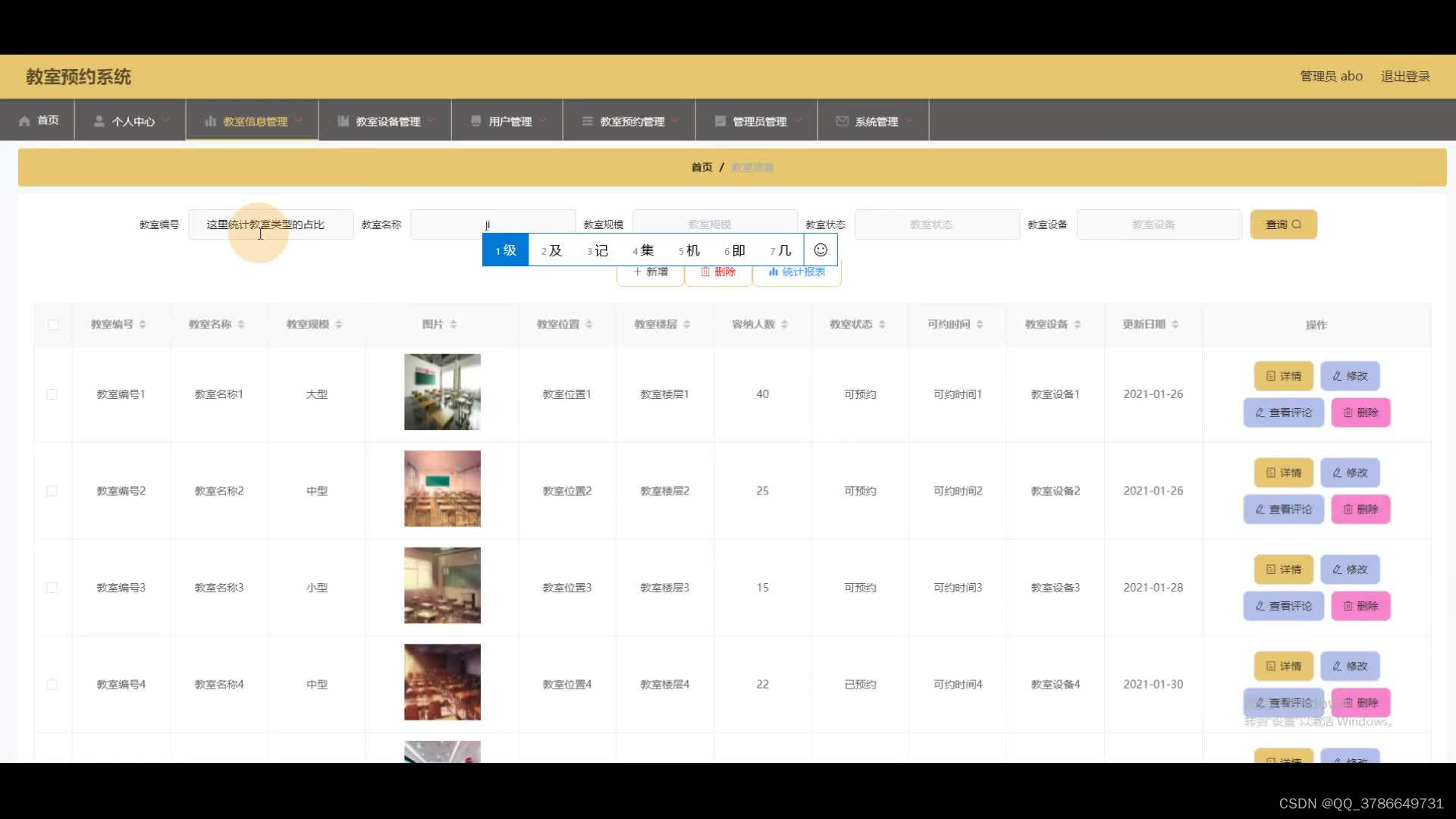This screenshot has width=1456, height=819.
Task: Sort by 更新日期 column arrows
Action: click(x=1175, y=325)
